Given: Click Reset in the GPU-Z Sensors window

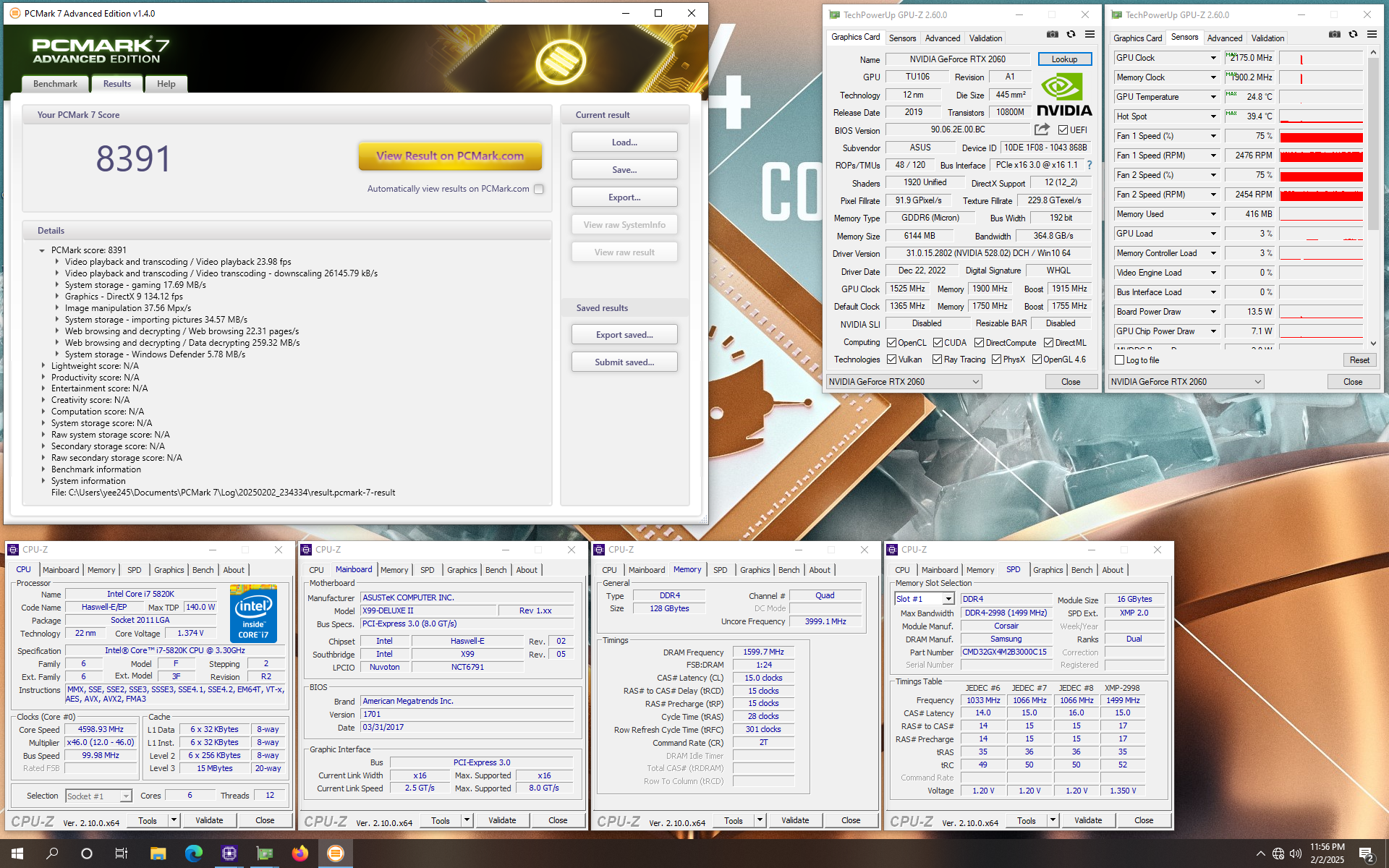Looking at the screenshot, I should (1359, 360).
